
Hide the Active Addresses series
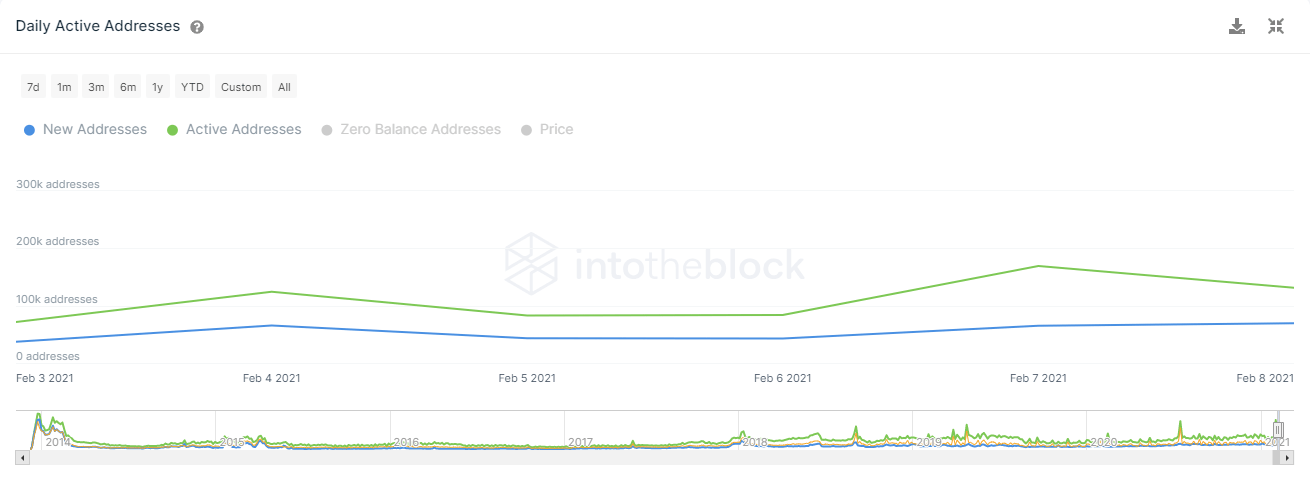(x=243, y=129)
